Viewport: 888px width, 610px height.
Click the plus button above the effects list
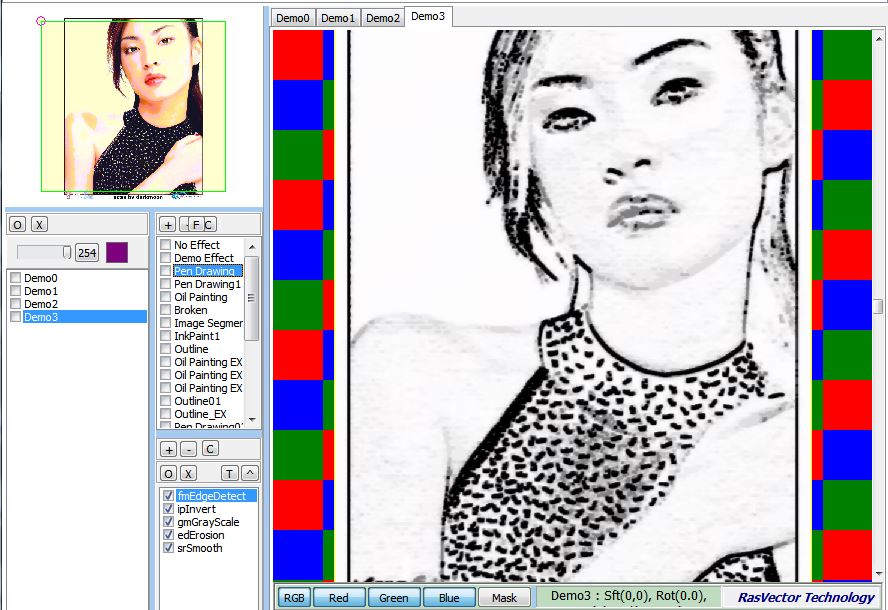168,225
